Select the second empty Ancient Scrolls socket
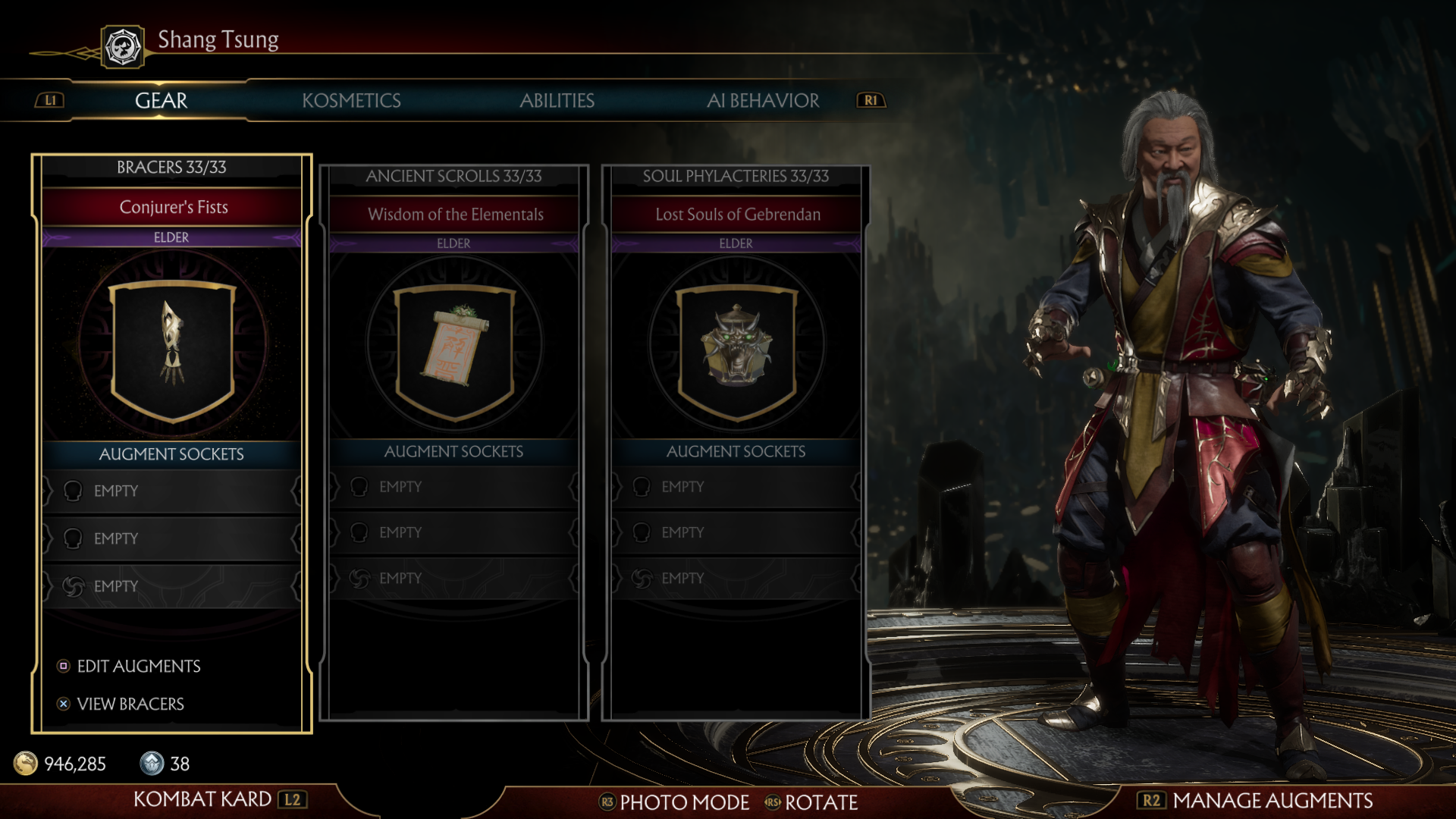 pos(454,532)
